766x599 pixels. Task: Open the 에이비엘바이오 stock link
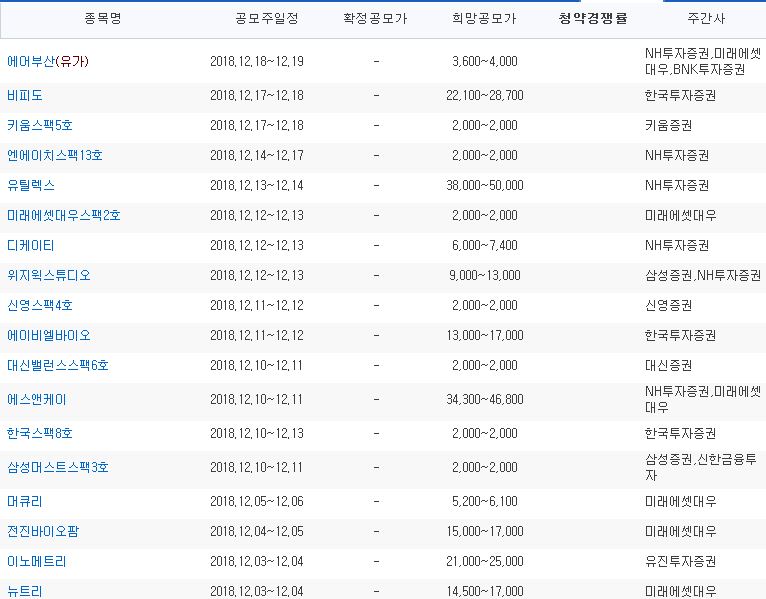(49, 336)
